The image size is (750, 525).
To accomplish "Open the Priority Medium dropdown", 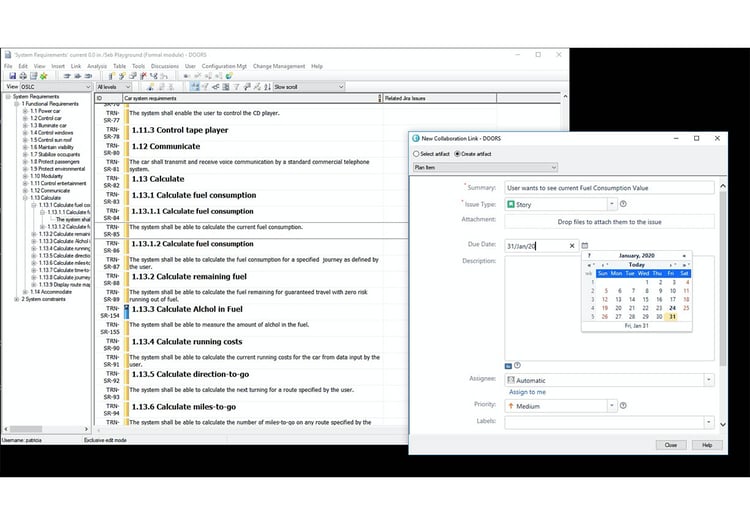I will pos(612,405).
